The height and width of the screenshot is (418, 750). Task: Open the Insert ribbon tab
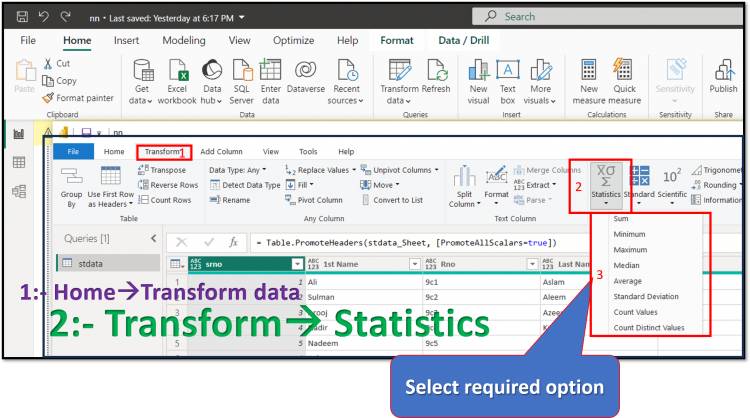[126, 41]
